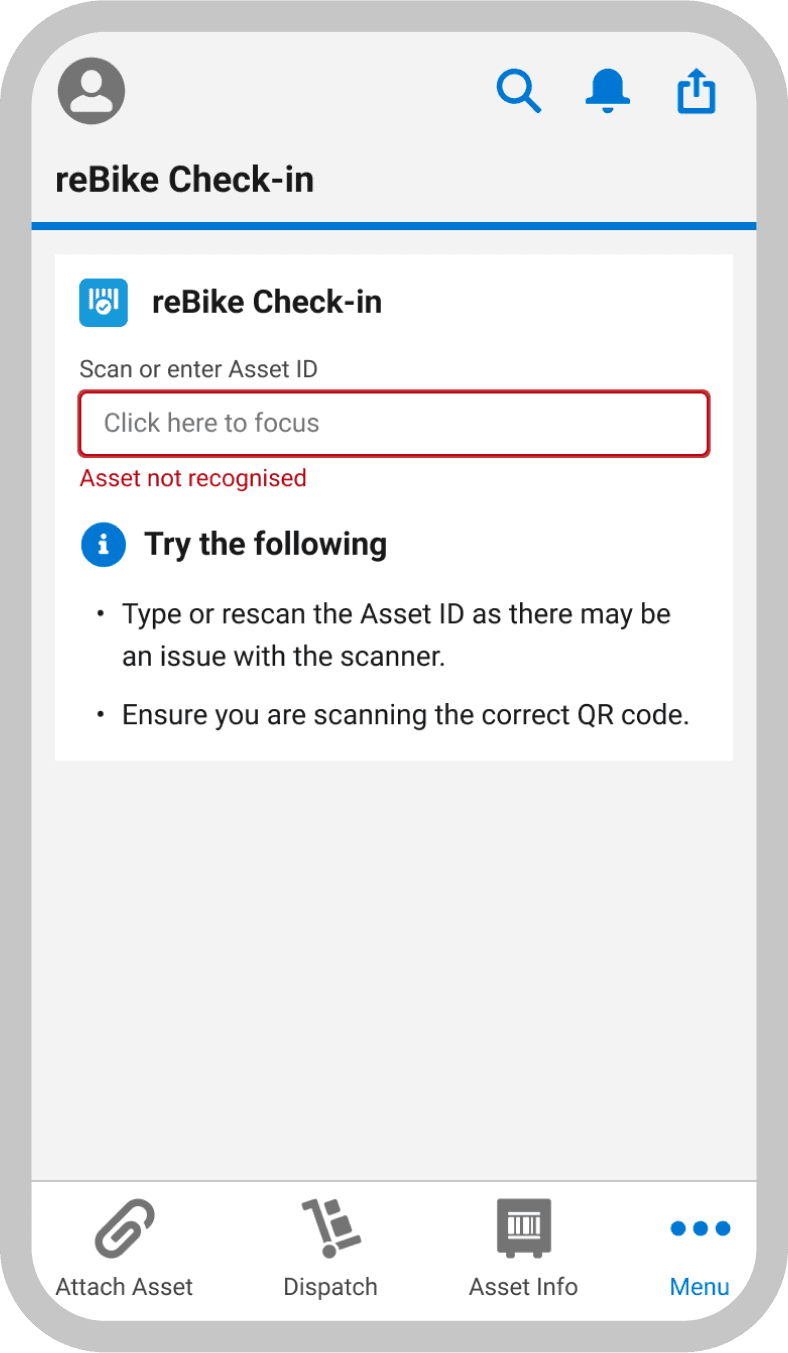
Task: Open the search function
Action: pyautogui.click(x=519, y=90)
